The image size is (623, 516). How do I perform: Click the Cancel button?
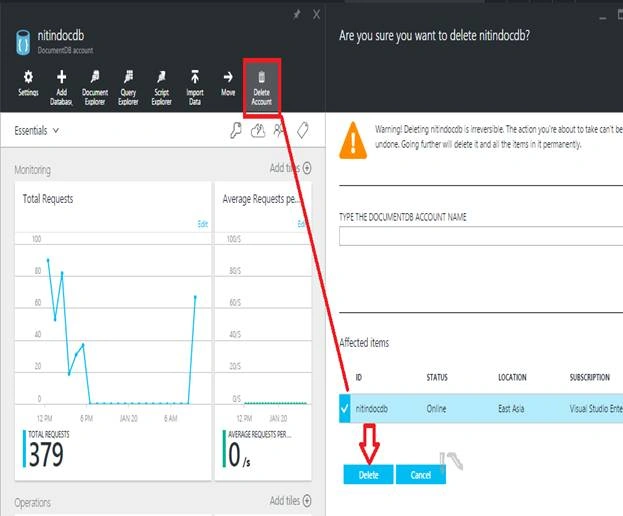[x=421, y=475]
